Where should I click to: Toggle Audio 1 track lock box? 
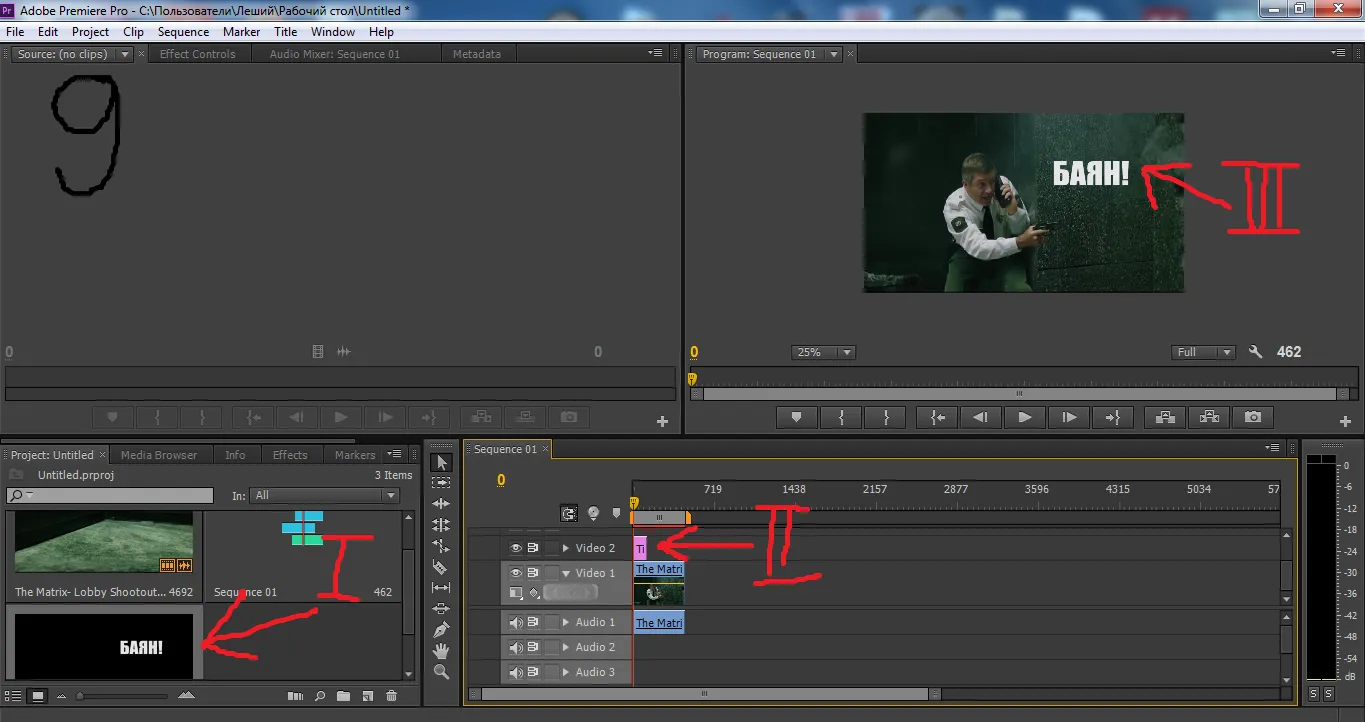click(x=551, y=622)
